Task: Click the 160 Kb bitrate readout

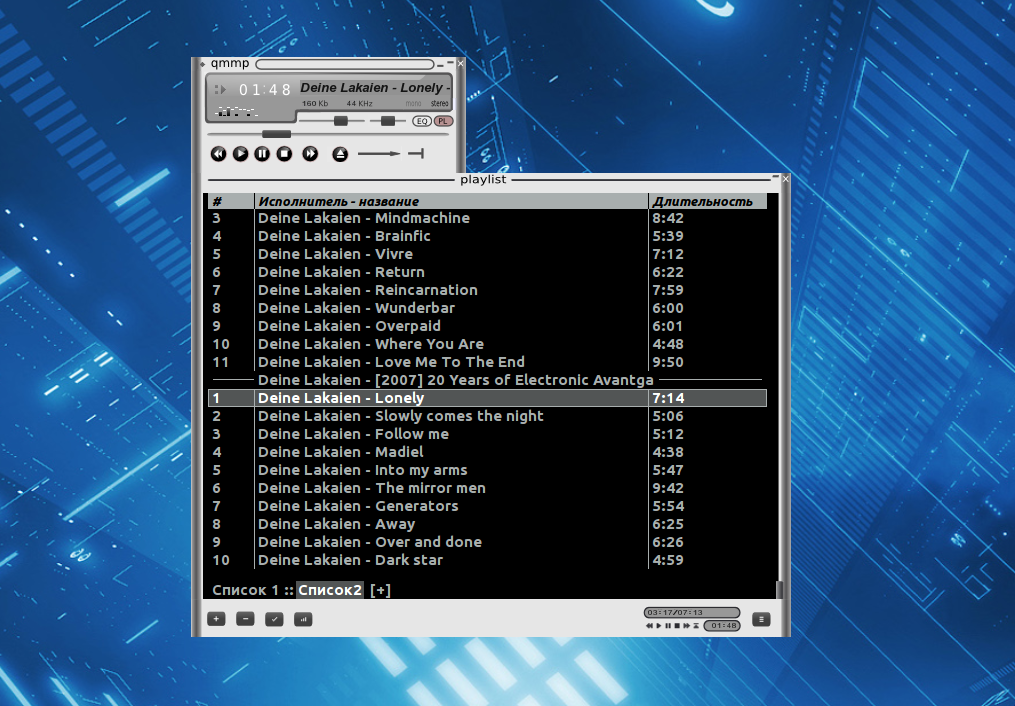Action: 315,104
